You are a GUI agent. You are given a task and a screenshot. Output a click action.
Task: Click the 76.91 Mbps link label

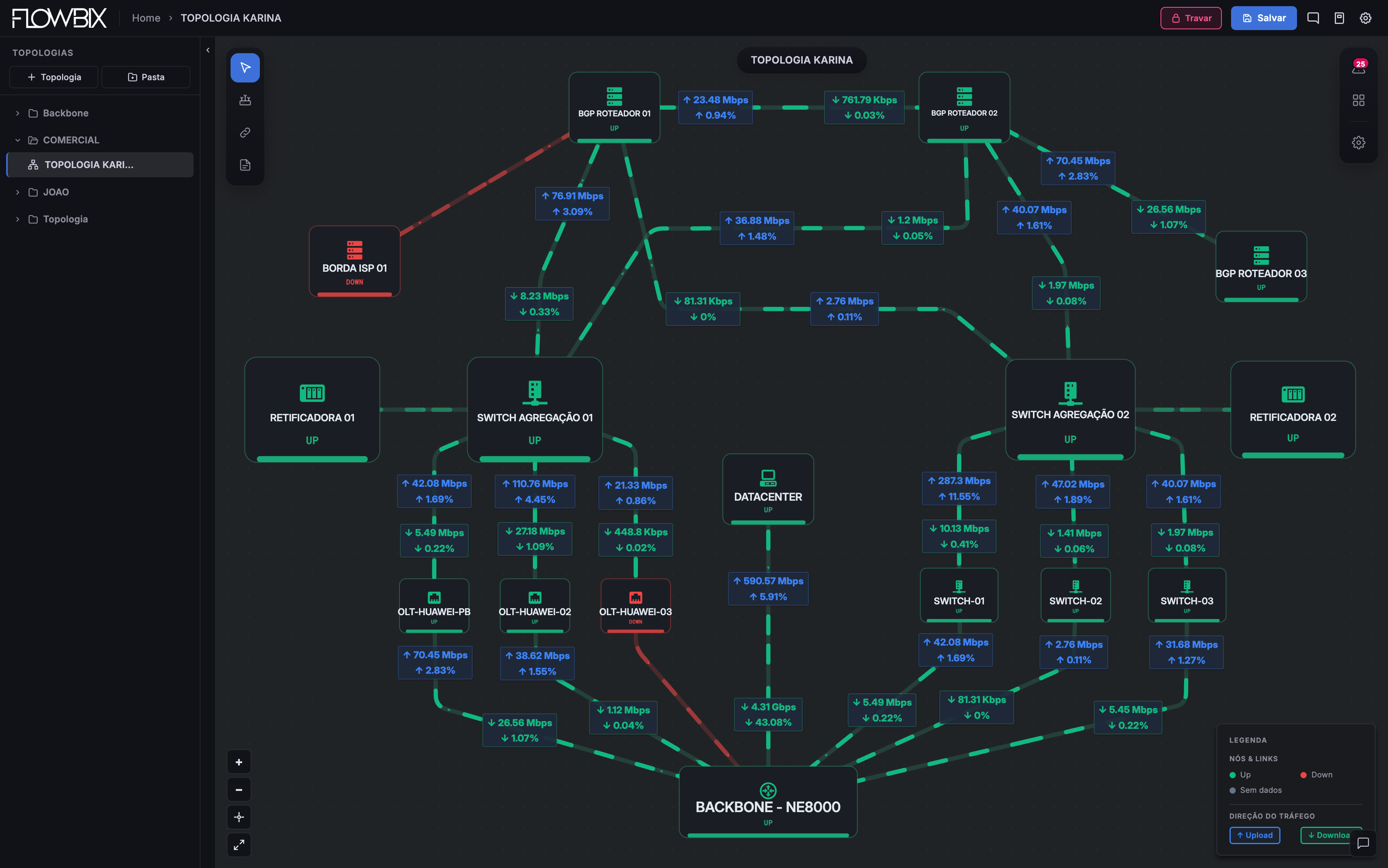pyautogui.click(x=572, y=203)
